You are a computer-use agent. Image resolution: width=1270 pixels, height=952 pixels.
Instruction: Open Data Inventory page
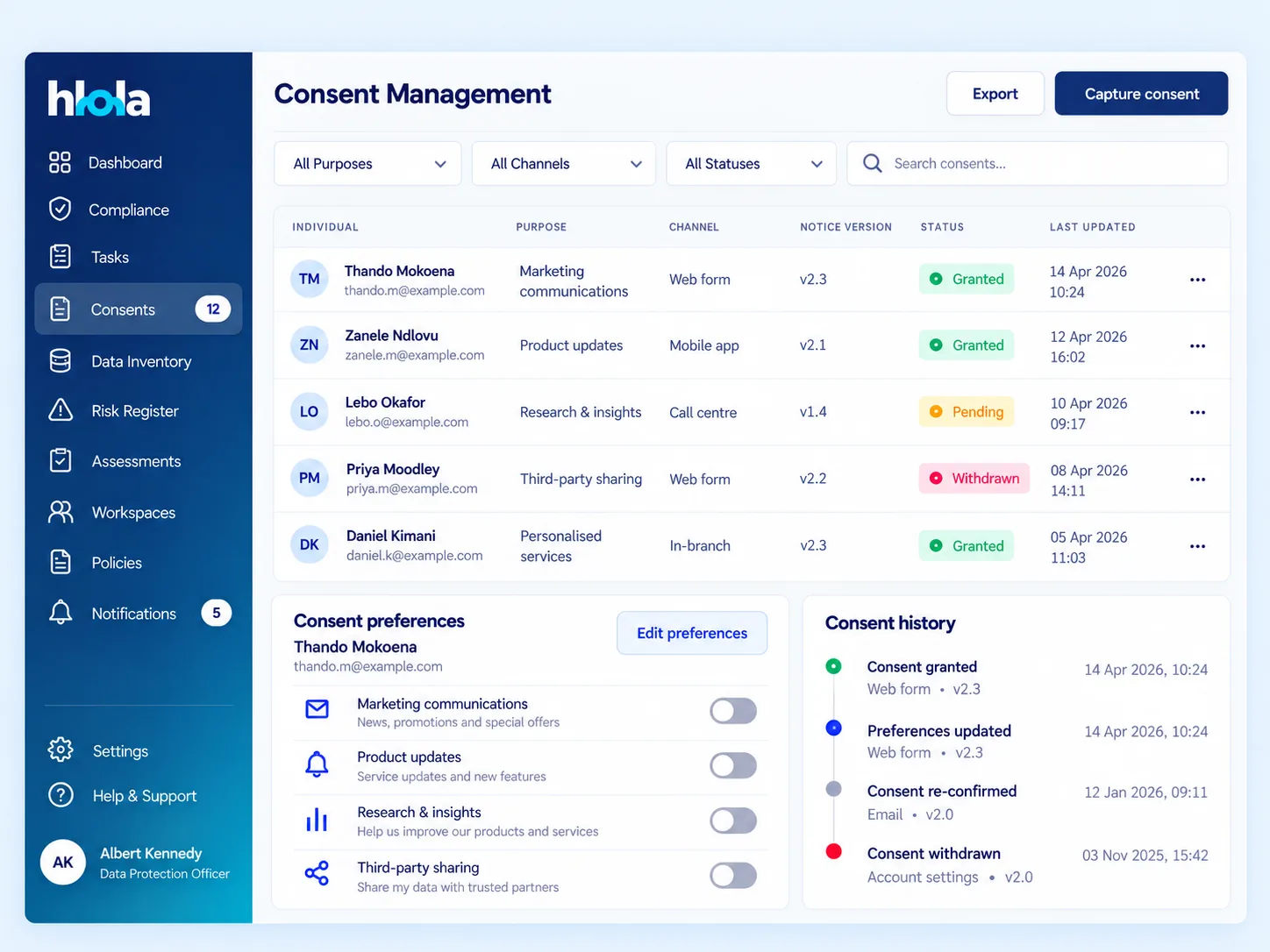141,361
